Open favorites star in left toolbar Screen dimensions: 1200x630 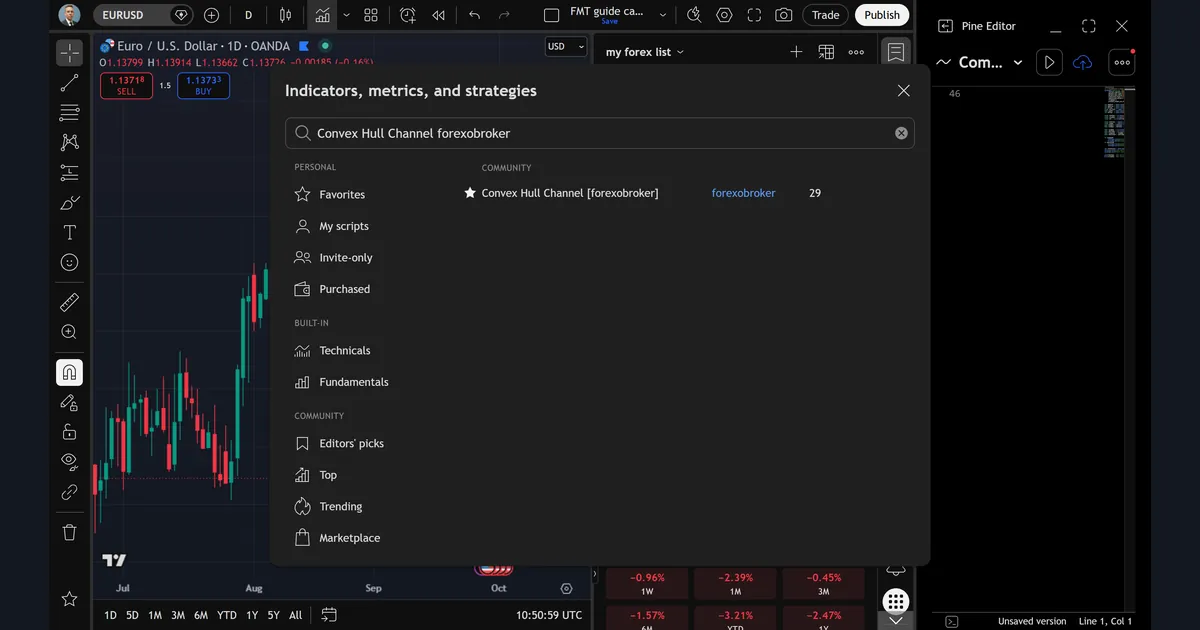[x=69, y=599]
